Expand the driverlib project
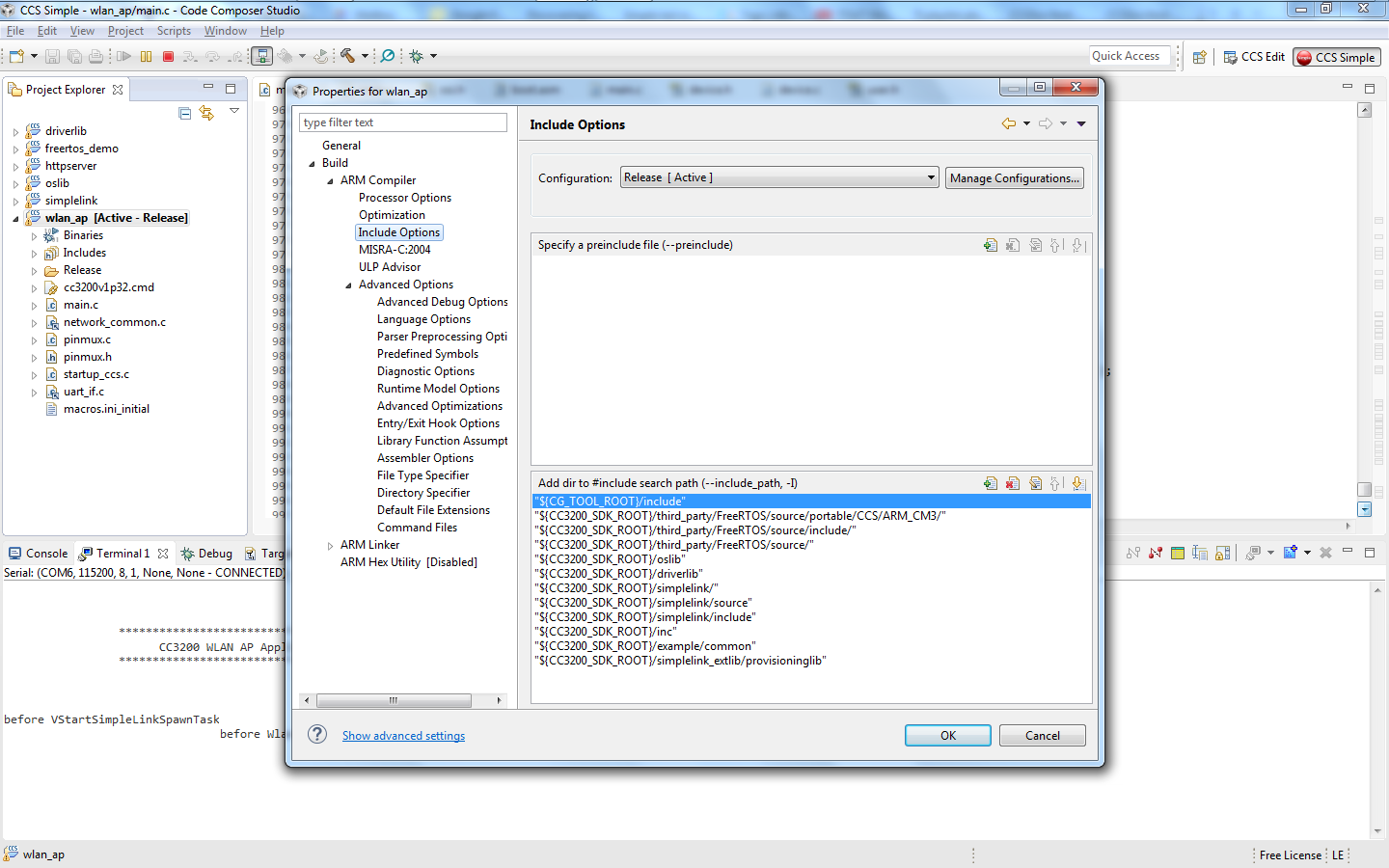1389x868 pixels. (15, 131)
